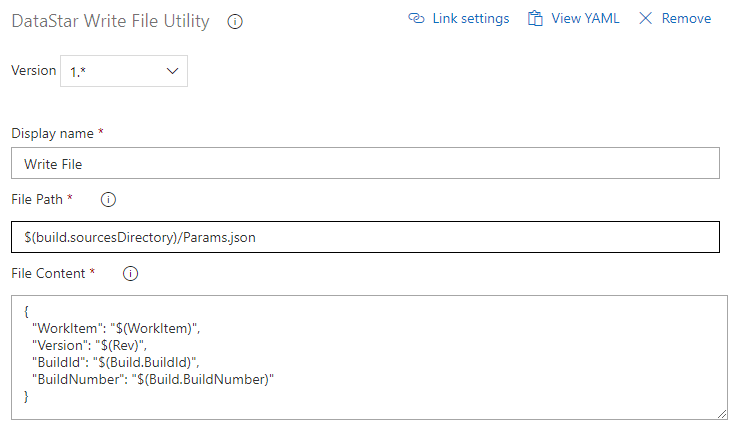This screenshot has height=436, width=744.
Task: Place cursor on the "WorkItem" line
Action: pyautogui.click(x=120, y=327)
